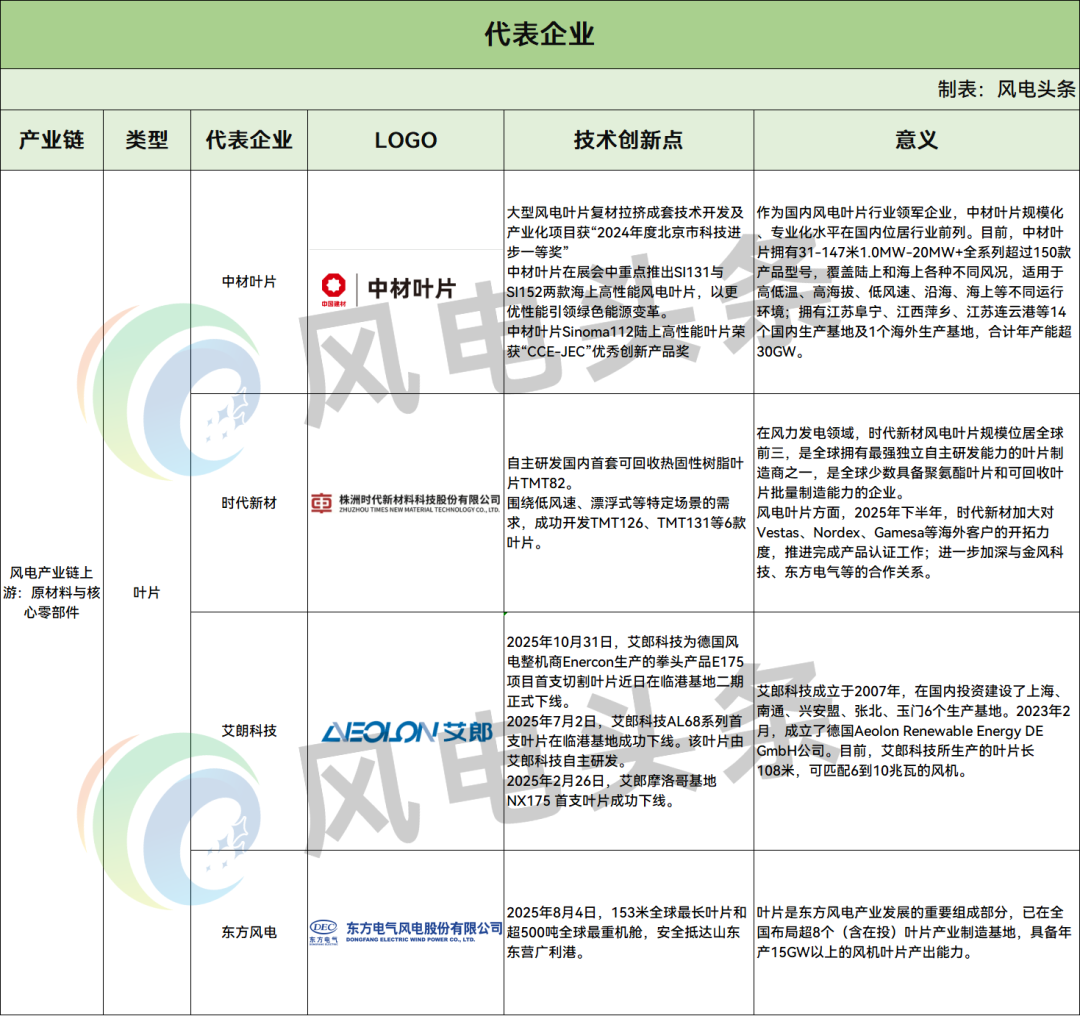Click the 东方电气风电 DEC logo
Viewport: 1080px width, 1016px height.
[405, 932]
